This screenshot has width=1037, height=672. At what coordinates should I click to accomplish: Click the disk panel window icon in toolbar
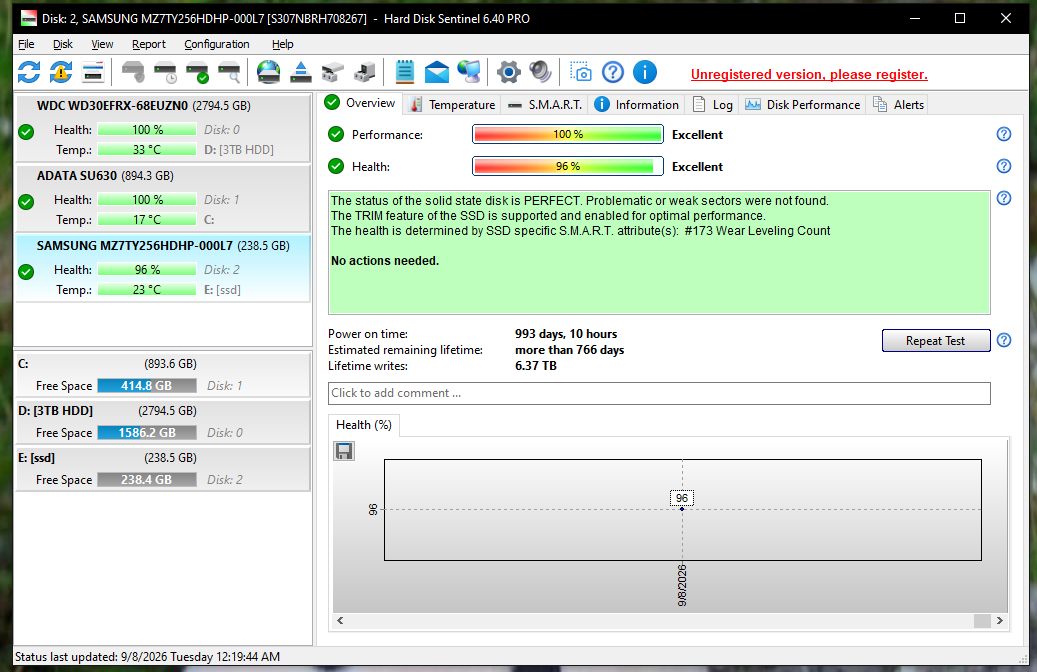[93, 72]
